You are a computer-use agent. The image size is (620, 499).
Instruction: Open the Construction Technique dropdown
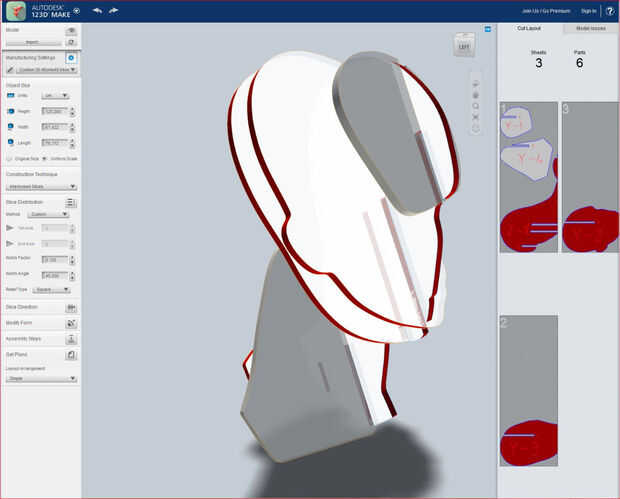point(41,186)
